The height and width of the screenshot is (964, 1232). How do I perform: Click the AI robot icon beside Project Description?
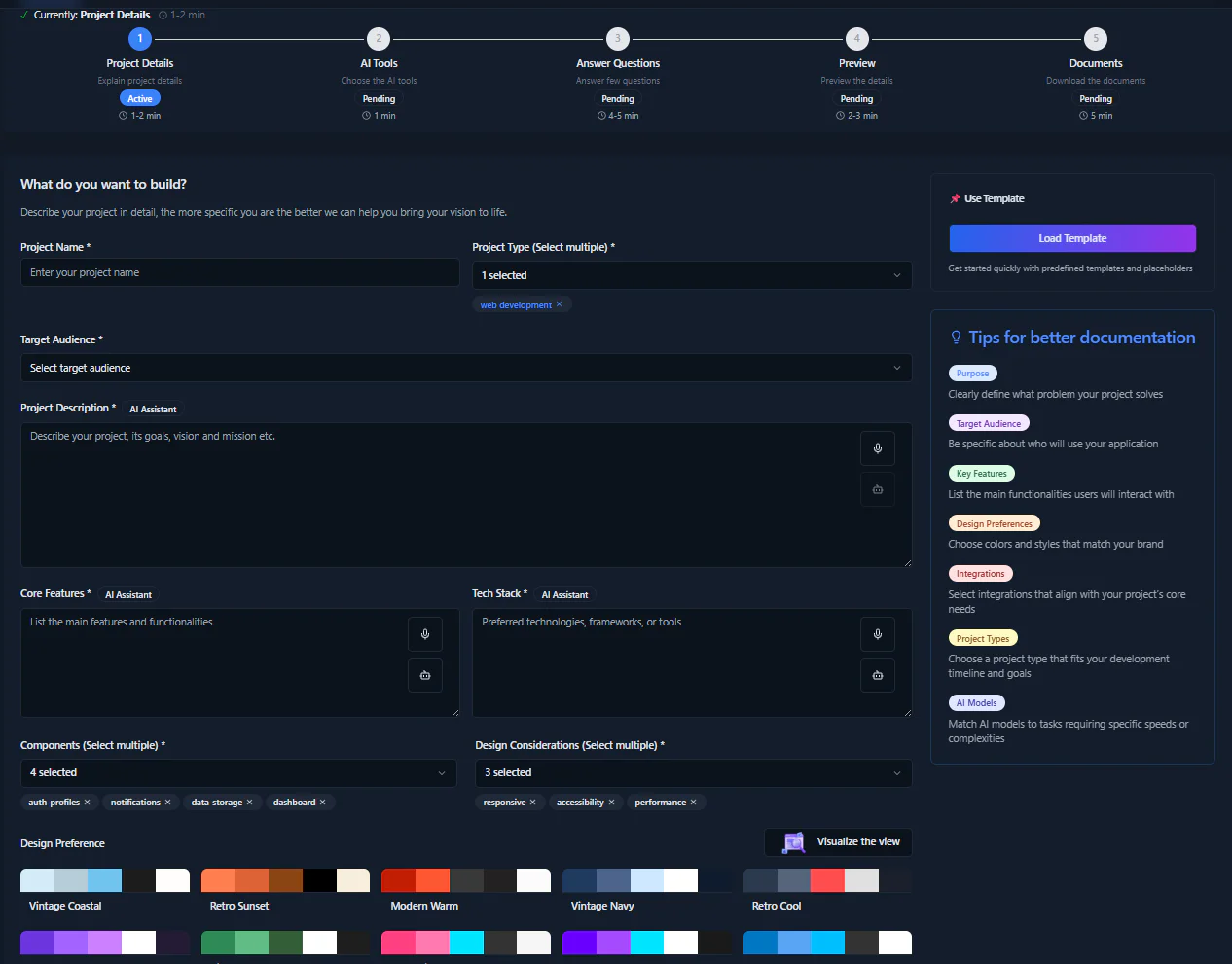pyautogui.click(x=877, y=489)
